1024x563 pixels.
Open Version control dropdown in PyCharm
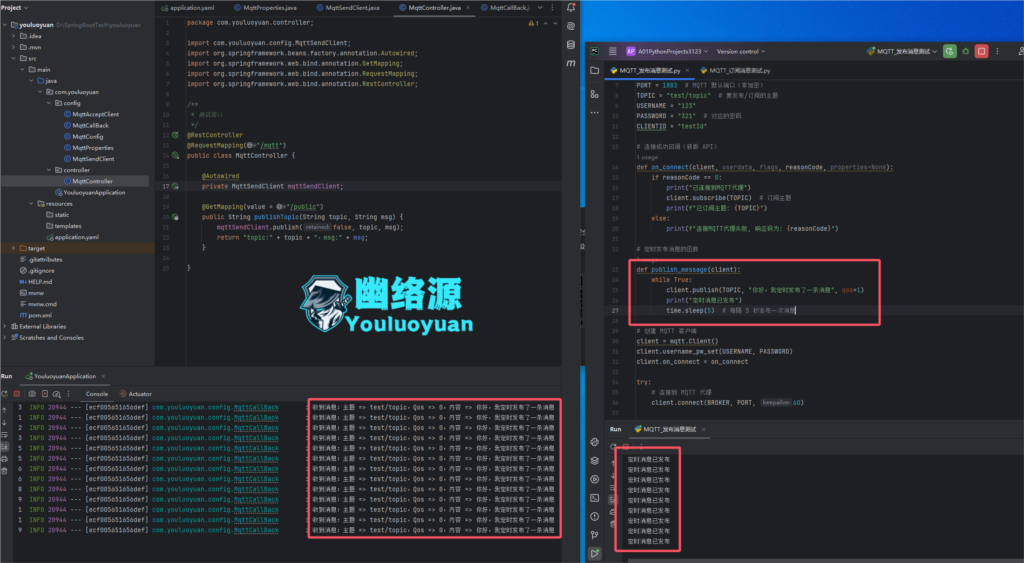coord(741,51)
